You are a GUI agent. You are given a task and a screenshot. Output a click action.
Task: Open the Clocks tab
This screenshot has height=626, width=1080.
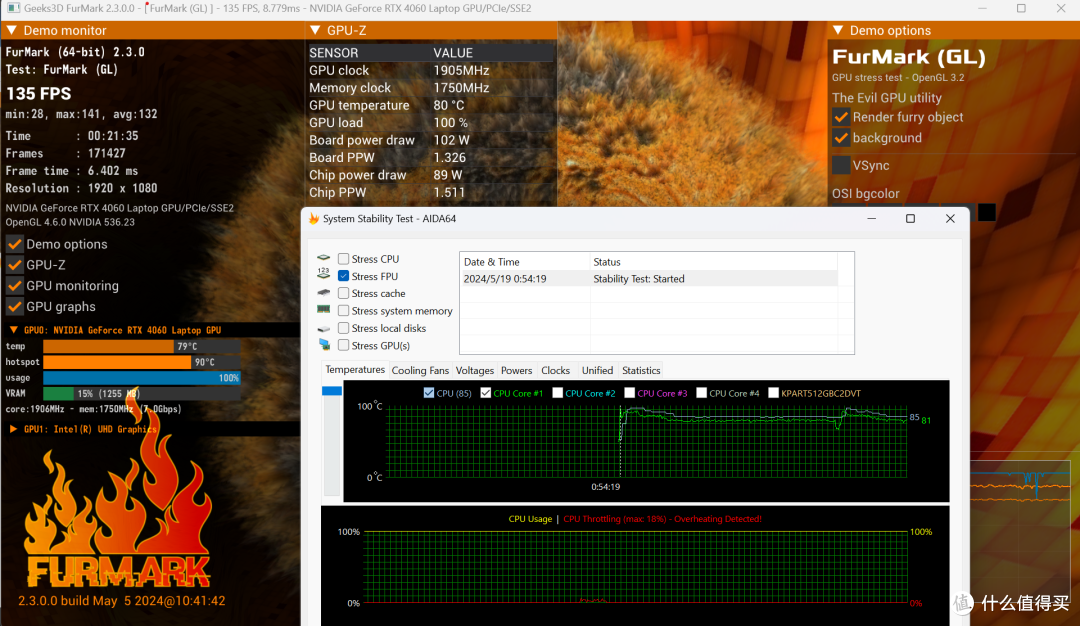pos(555,371)
